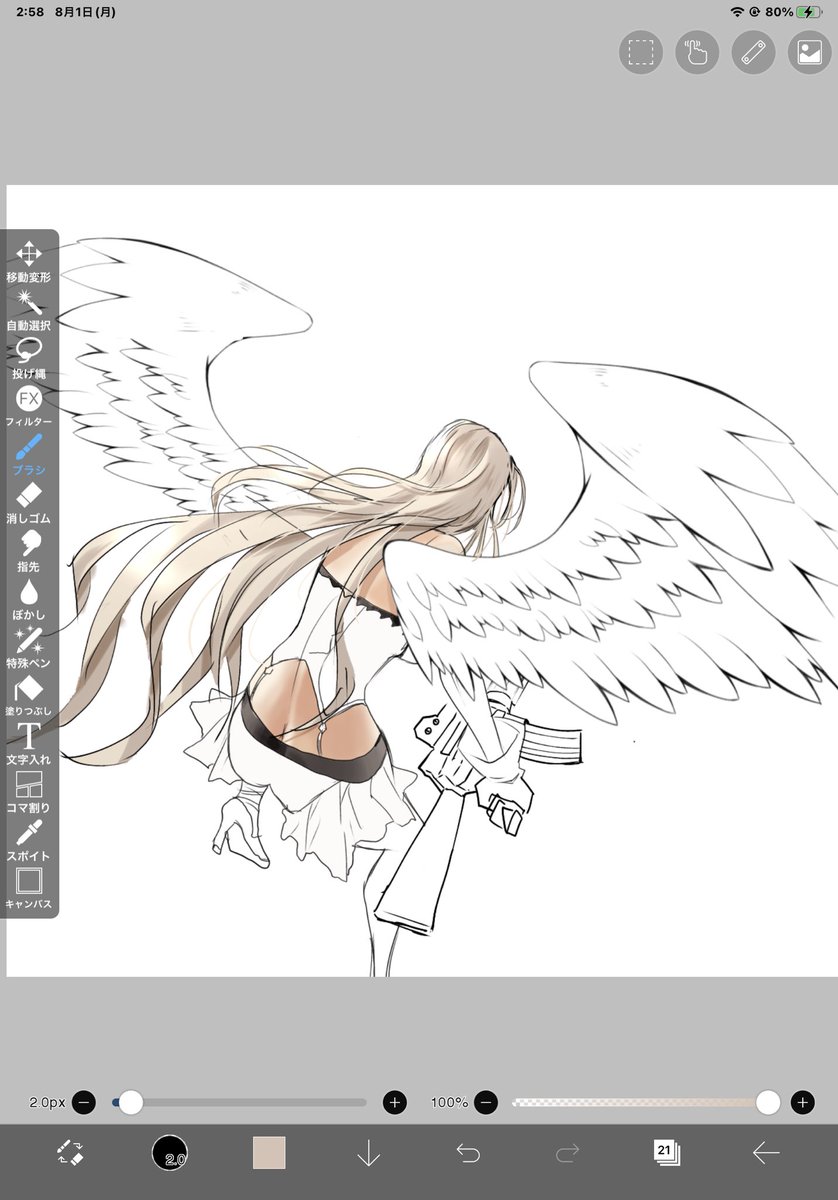838x1200 pixels.
Task: Select the Eraser (消しゴム) tool
Action: click(28, 503)
